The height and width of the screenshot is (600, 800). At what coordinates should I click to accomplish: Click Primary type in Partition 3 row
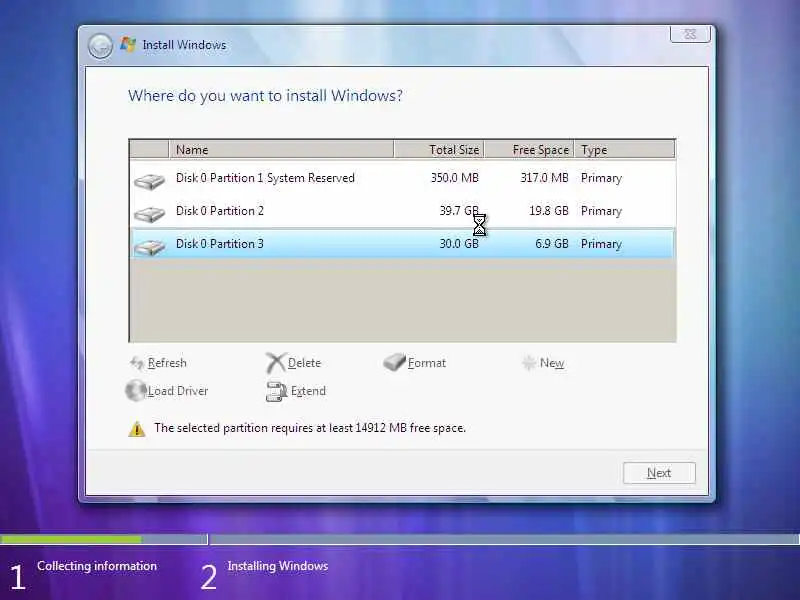(601, 244)
